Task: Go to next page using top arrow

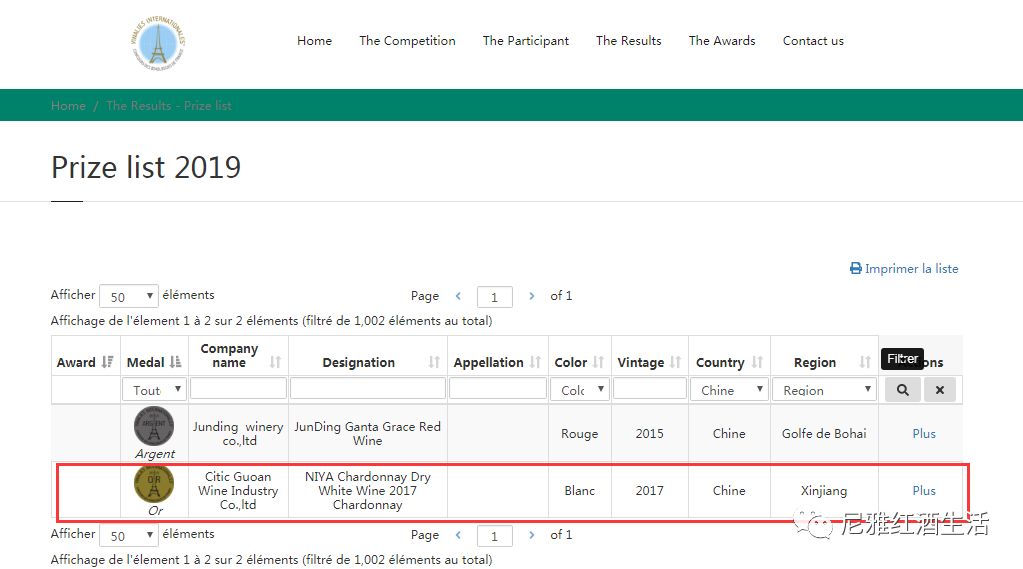Action: point(532,296)
